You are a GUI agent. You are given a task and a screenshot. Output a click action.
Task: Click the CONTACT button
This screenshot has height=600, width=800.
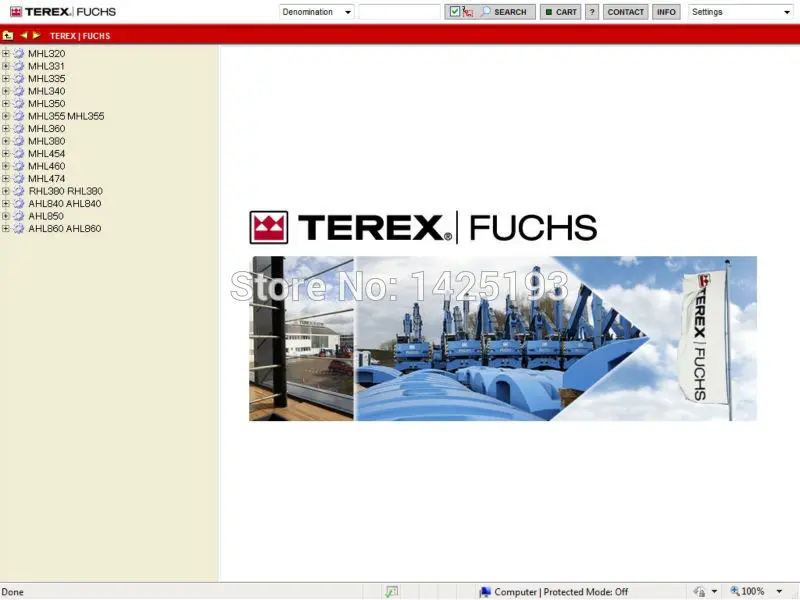pos(625,12)
